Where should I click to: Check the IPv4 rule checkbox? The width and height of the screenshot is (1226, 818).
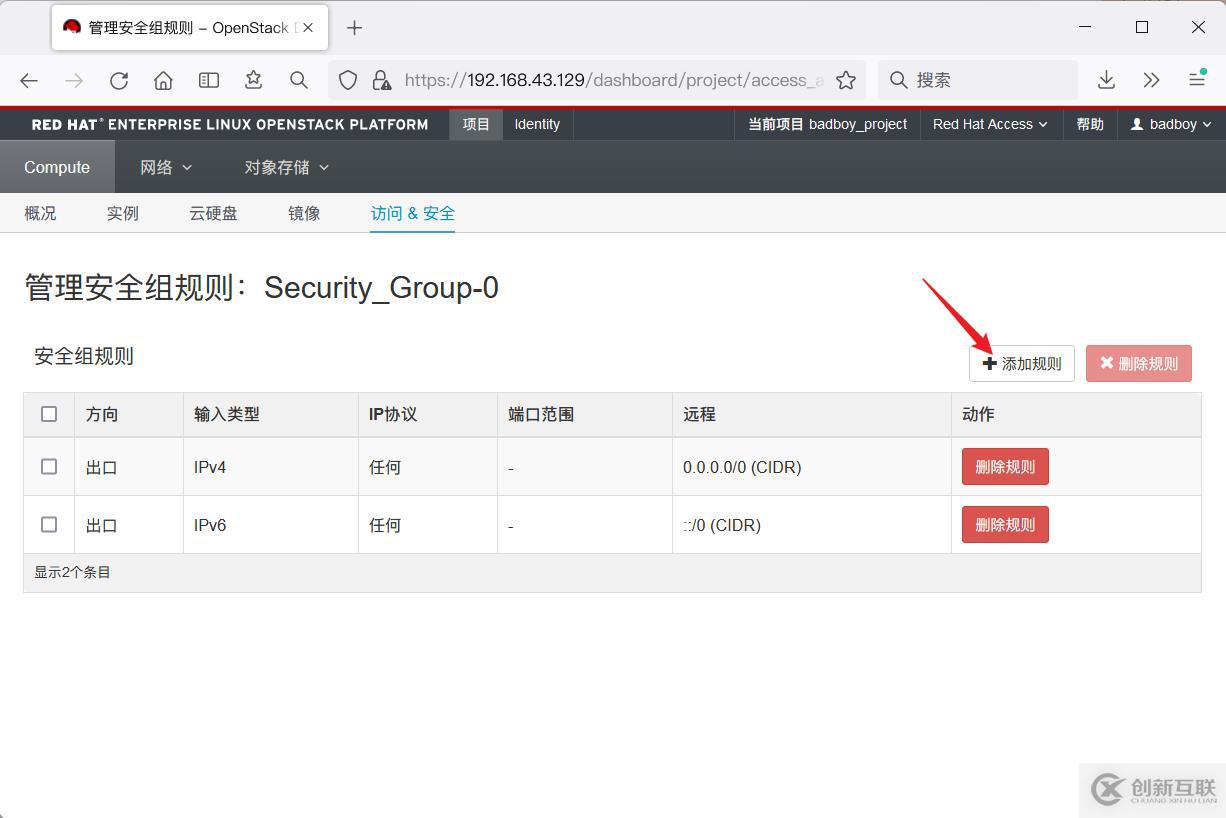(x=49, y=466)
